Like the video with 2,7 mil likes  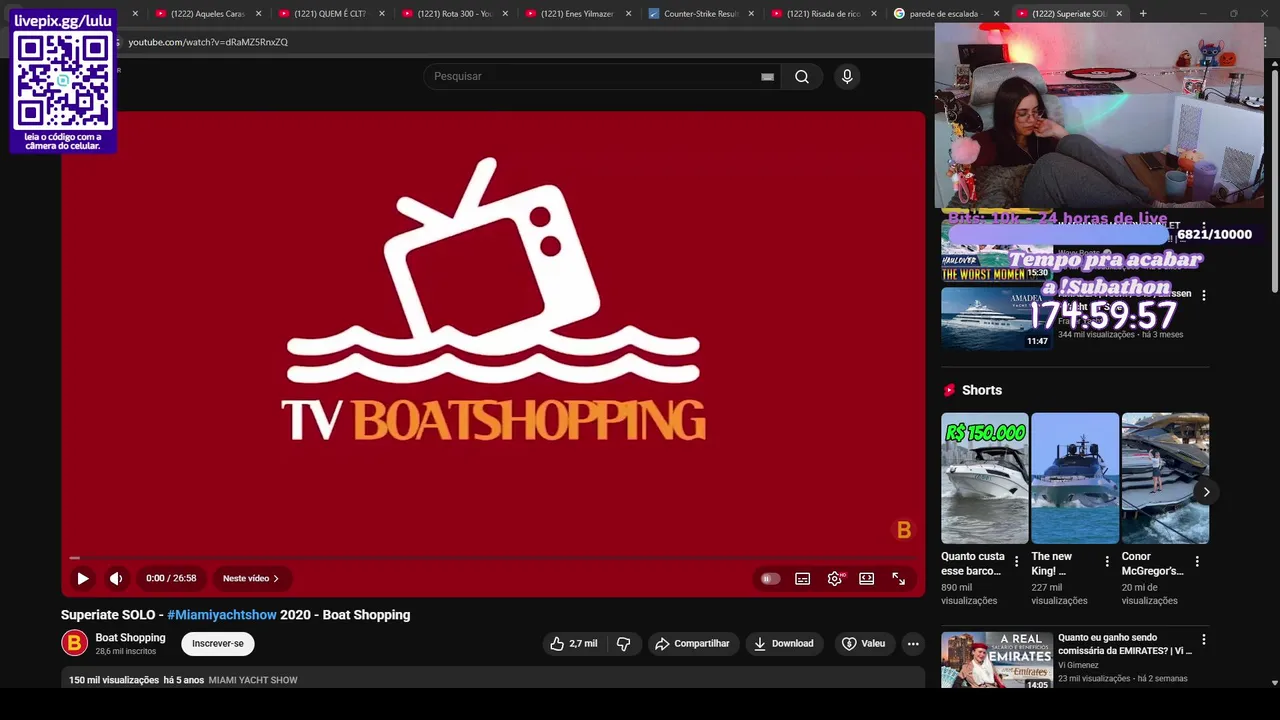(x=573, y=644)
